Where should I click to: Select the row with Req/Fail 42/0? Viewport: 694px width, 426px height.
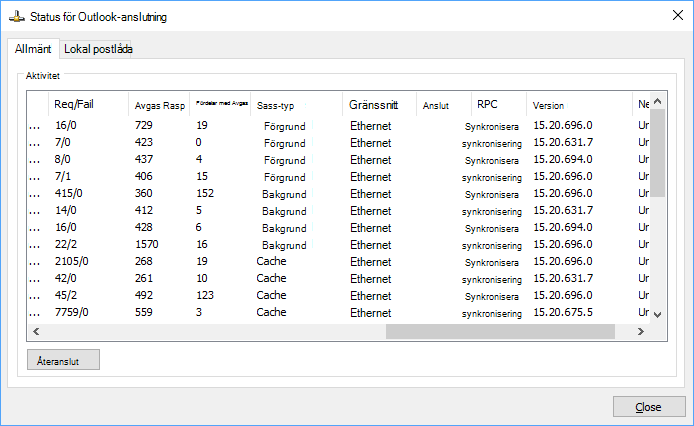point(339,279)
